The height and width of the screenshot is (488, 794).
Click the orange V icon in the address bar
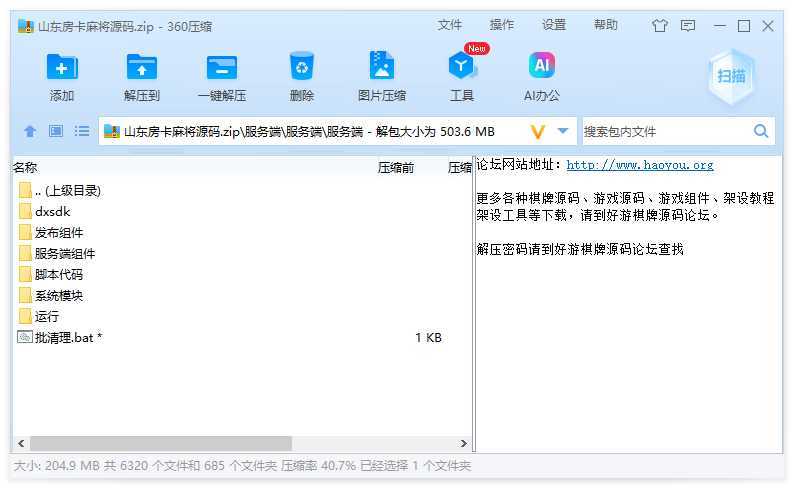point(537,132)
